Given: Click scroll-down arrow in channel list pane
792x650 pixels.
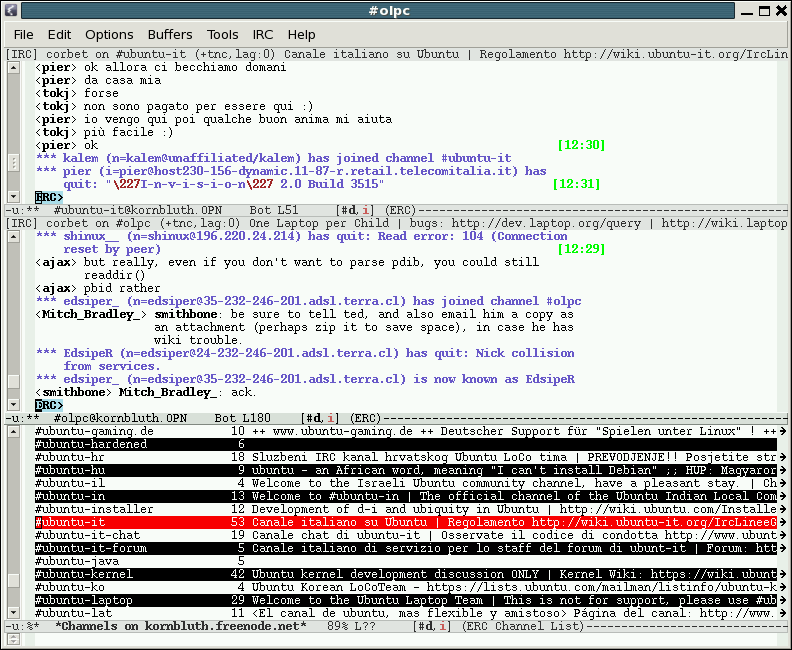Looking at the screenshot, I should [13, 611].
